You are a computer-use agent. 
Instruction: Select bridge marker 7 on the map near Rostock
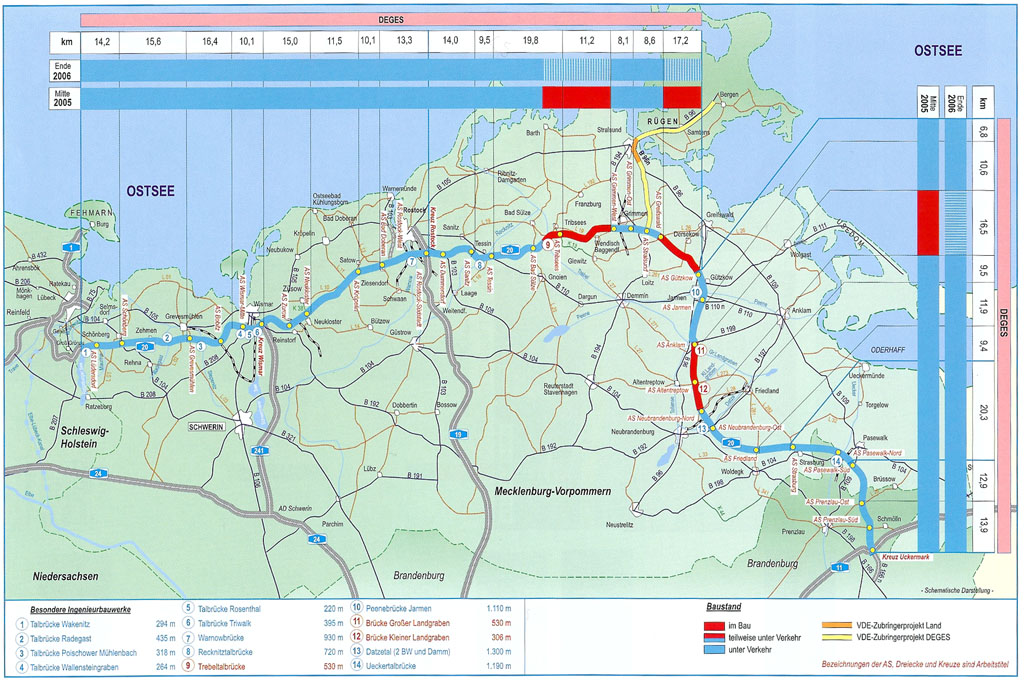411,262
